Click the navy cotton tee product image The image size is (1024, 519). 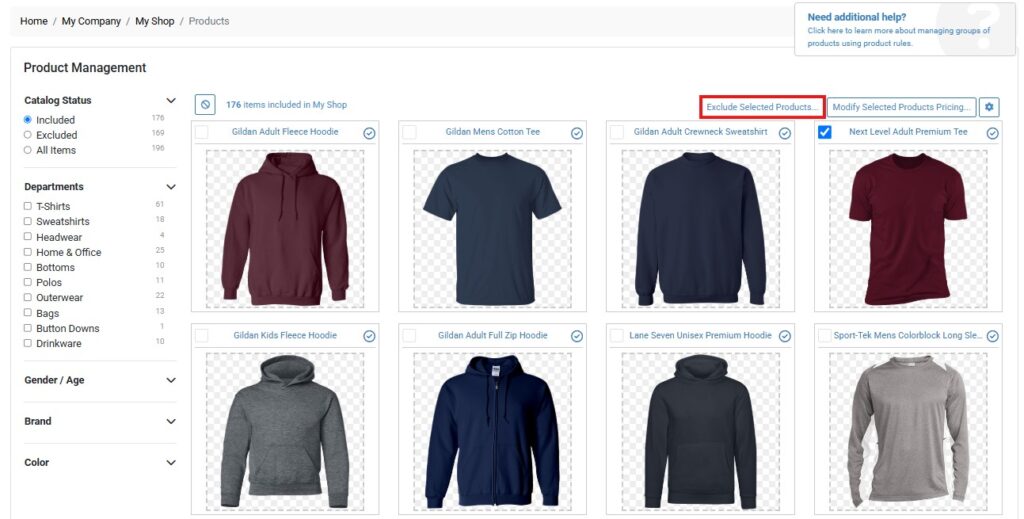(x=492, y=228)
